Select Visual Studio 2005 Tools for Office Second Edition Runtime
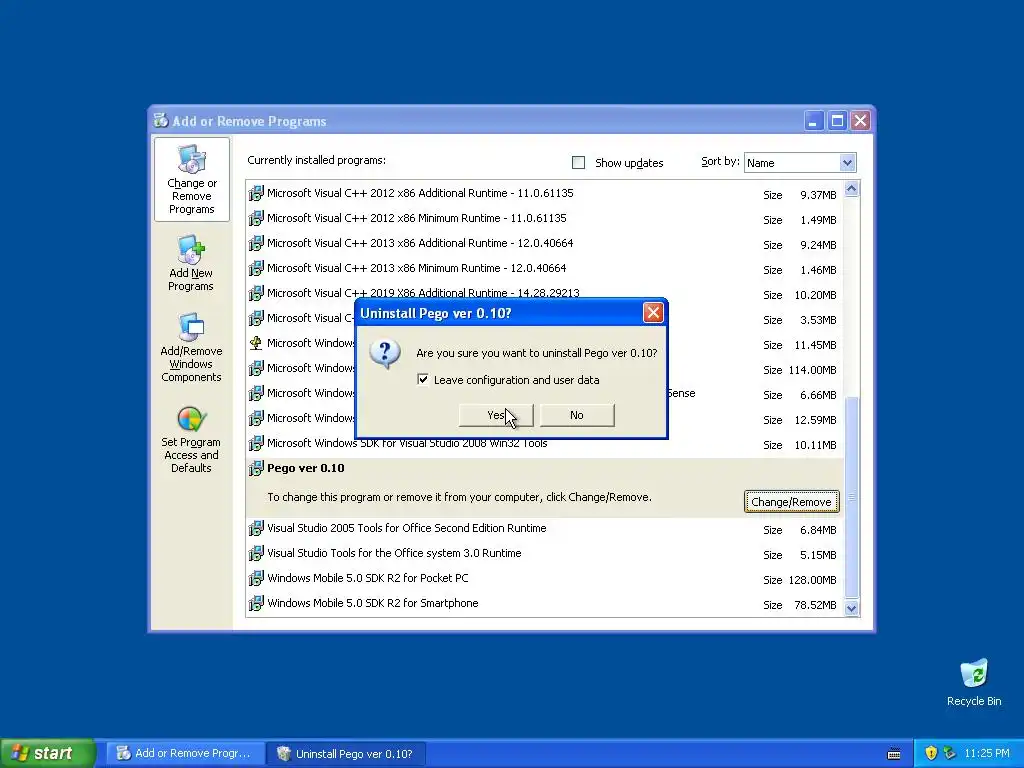The image size is (1024, 768). coord(545,528)
